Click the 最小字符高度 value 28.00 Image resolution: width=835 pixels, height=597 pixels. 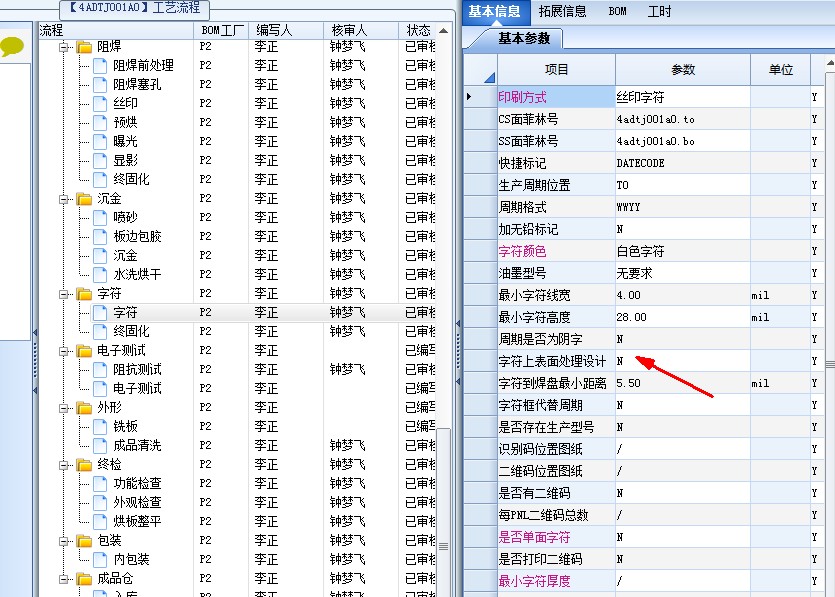[632, 317]
